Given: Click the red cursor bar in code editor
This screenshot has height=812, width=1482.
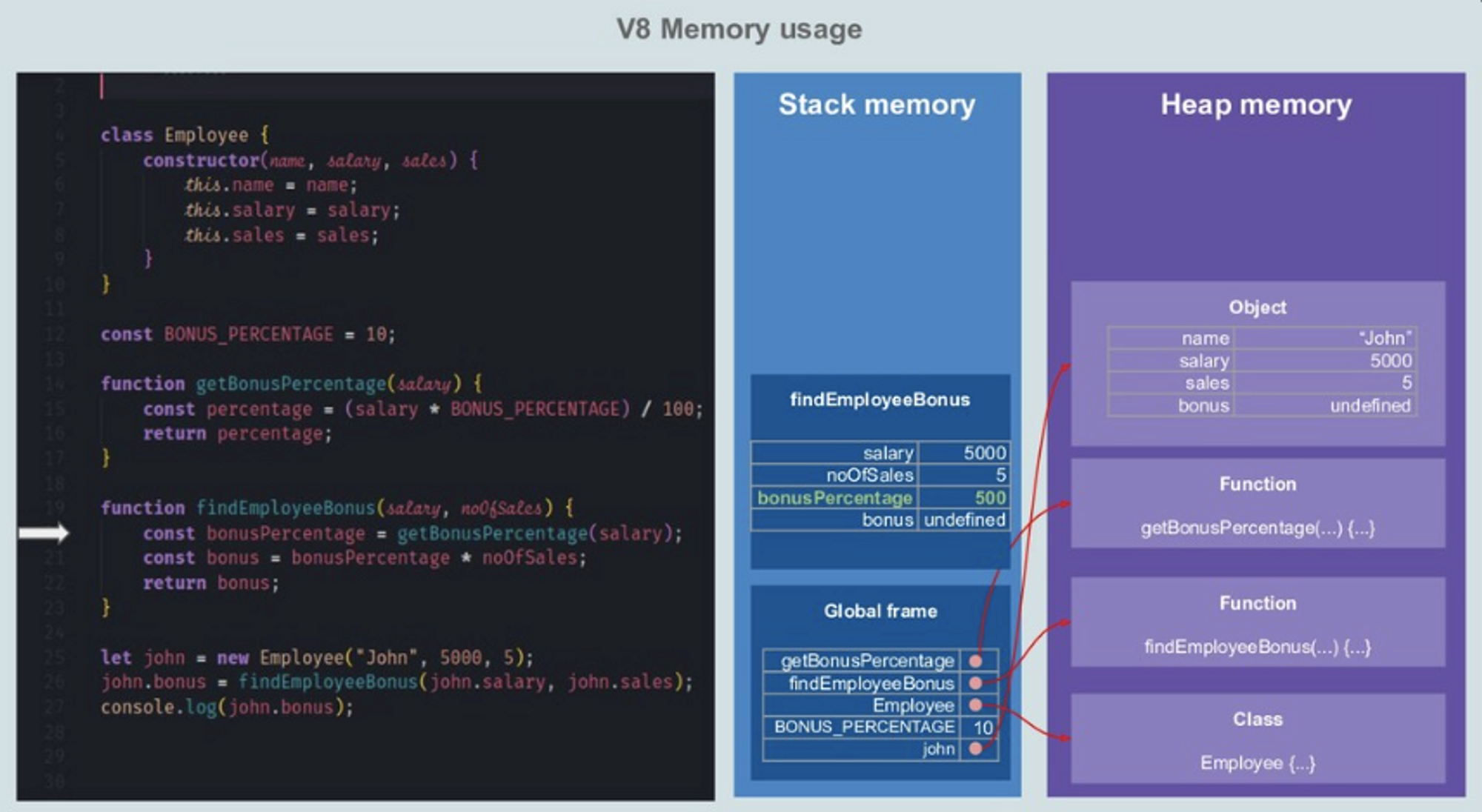Looking at the screenshot, I should [102, 86].
